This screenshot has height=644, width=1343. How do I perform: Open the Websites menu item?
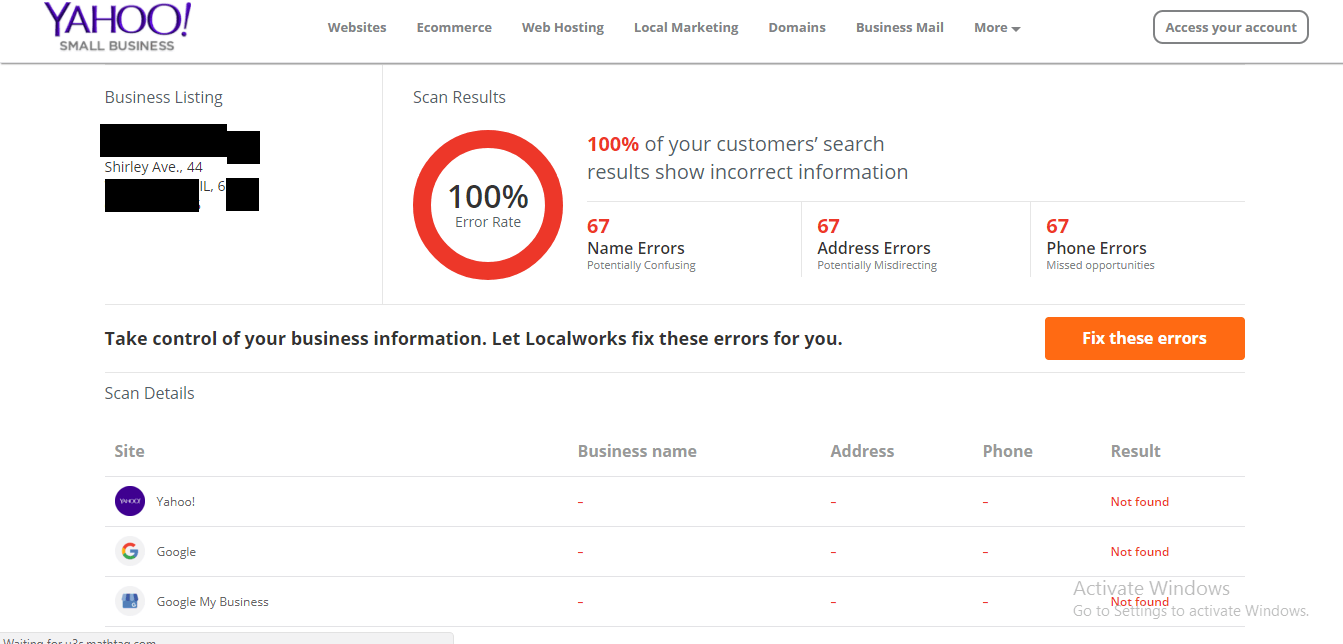click(x=357, y=27)
